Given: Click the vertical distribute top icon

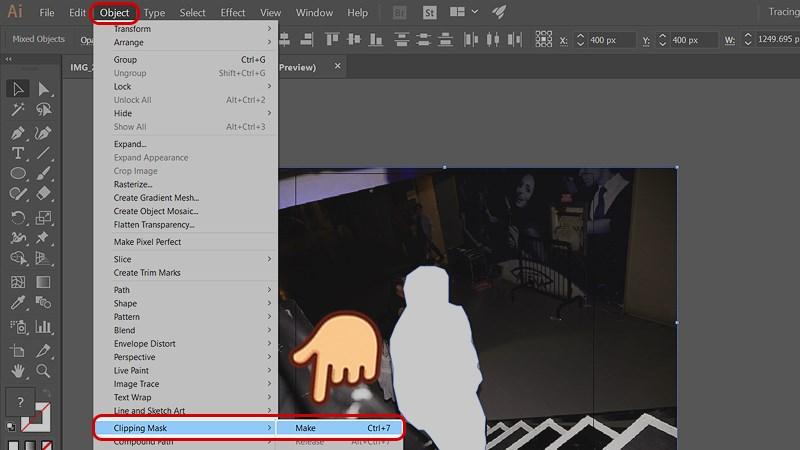Looking at the screenshot, I should 402,39.
